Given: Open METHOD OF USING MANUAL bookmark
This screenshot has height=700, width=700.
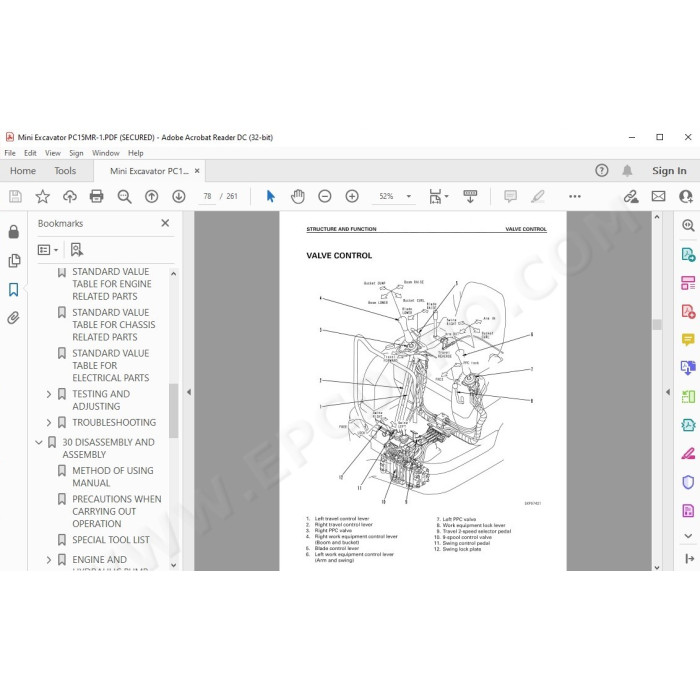Looking at the screenshot, I should coord(113,477).
